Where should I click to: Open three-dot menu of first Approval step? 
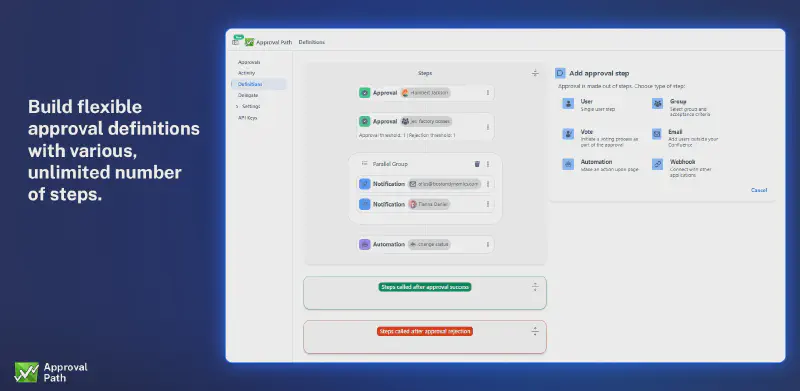click(487, 93)
